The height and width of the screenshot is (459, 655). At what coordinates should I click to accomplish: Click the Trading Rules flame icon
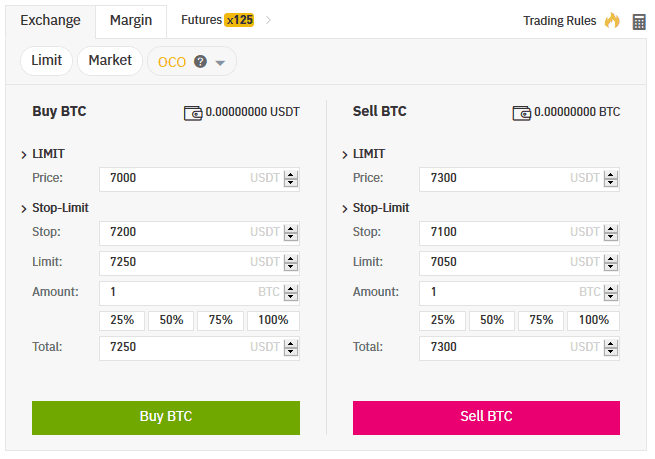point(612,21)
